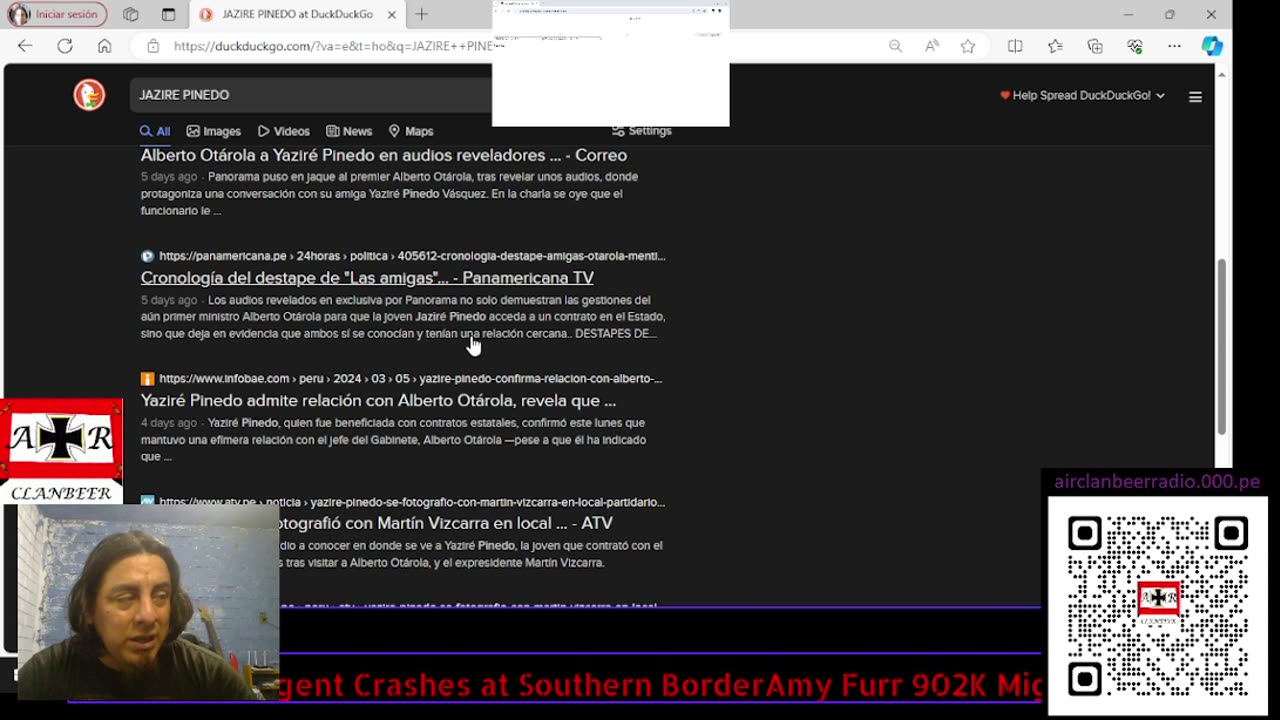This screenshot has height=720, width=1280.
Task: Refresh the current page
Action: (x=65, y=46)
